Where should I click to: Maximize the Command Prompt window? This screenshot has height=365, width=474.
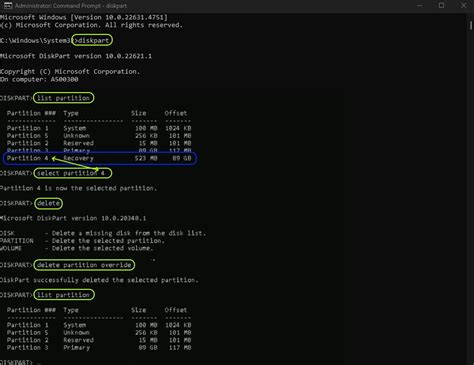(441, 5)
